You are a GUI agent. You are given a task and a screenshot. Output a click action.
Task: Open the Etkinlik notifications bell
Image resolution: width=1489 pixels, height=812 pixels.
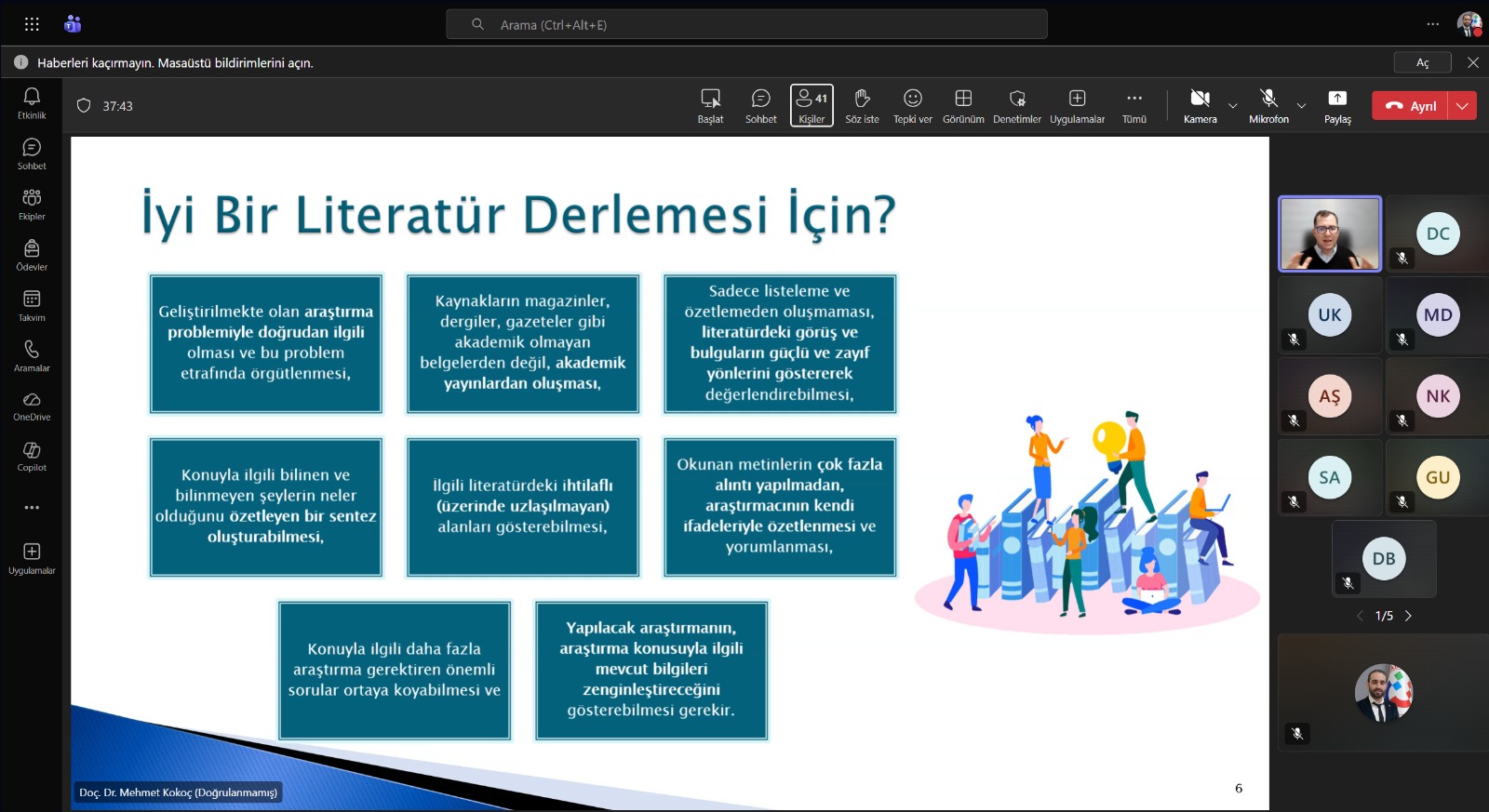[32, 102]
